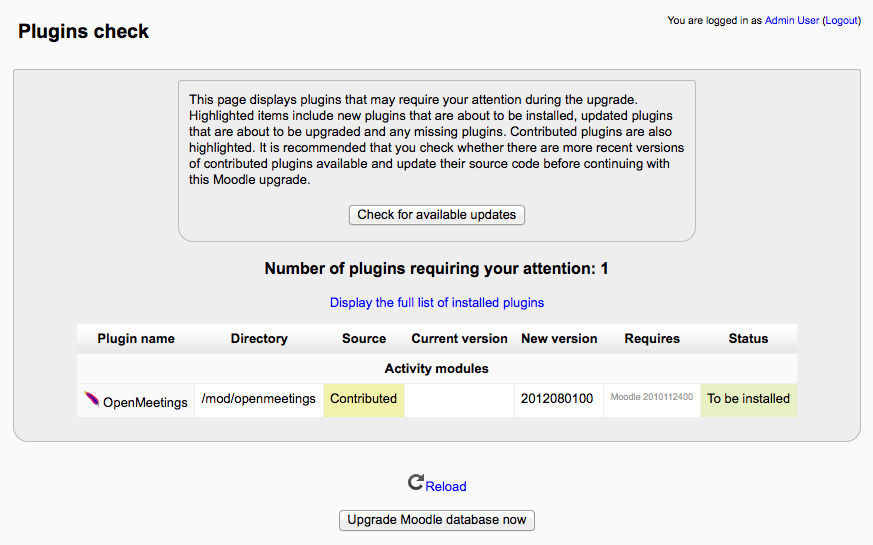
Task: Select the Source column header
Action: tap(364, 338)
